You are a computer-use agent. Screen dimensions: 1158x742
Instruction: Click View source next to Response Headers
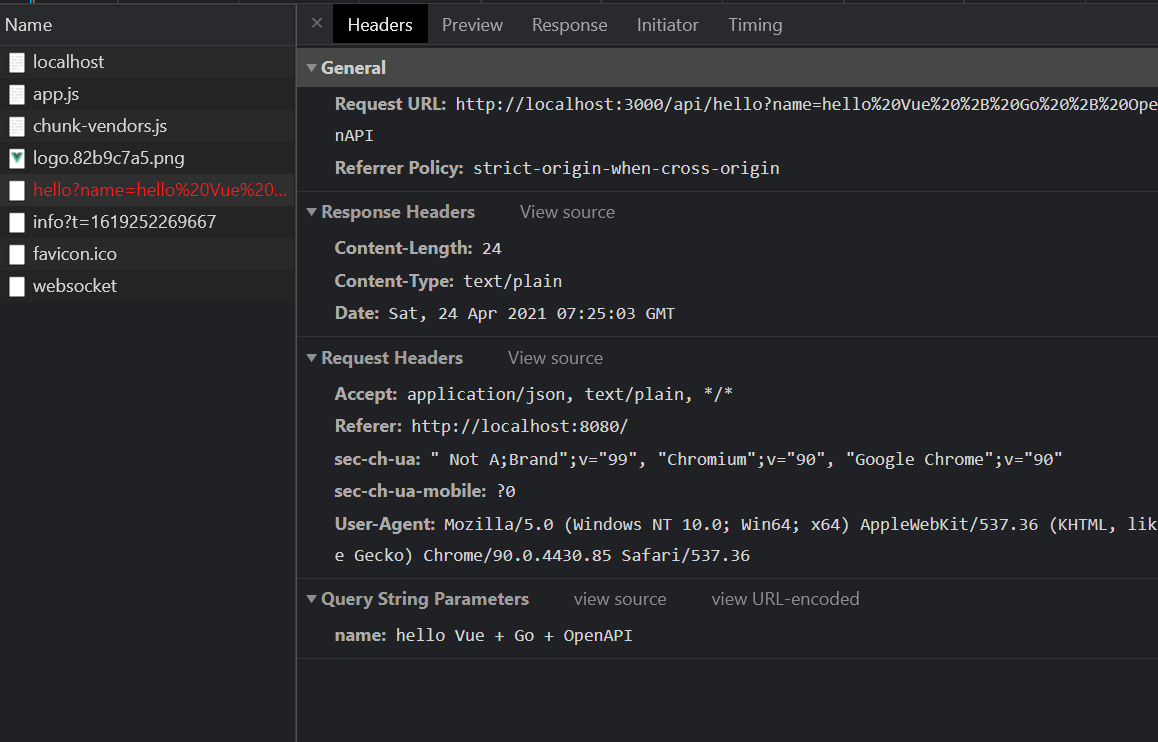(x=567, y=212)
